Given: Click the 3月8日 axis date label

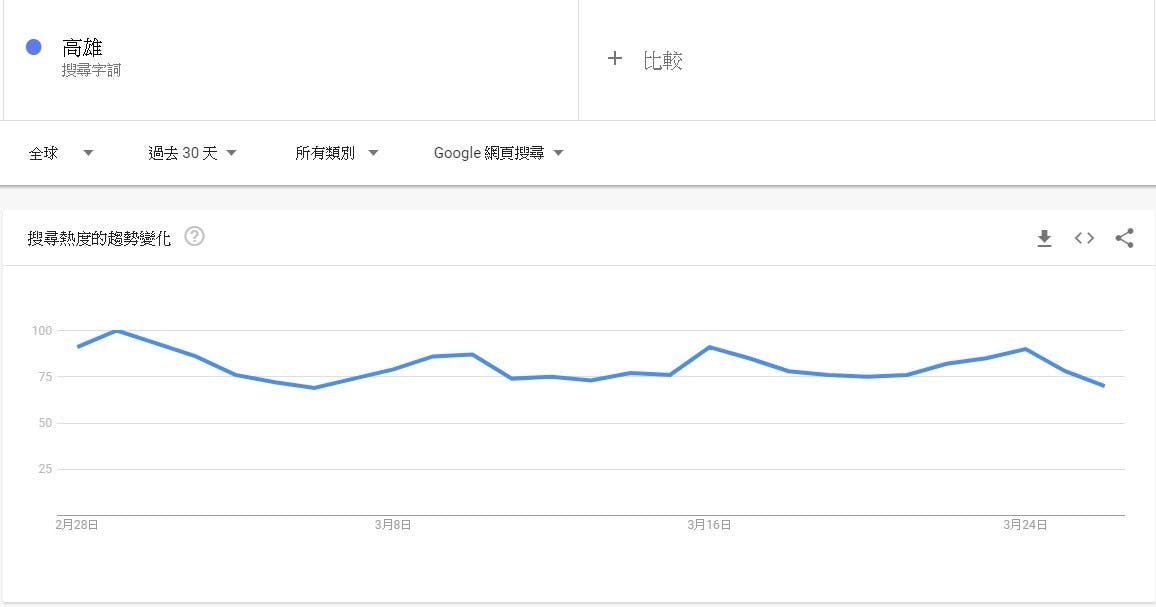Looking at the screenshot, I should click(393, 524).
